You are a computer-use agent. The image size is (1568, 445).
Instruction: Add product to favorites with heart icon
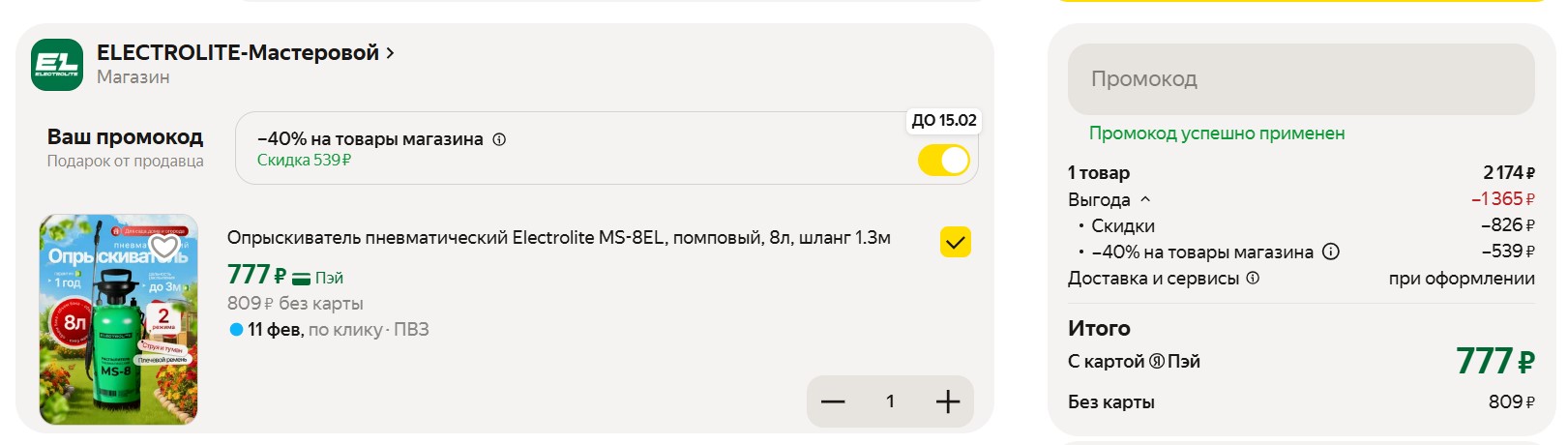pyautogui.click(x=164, y=247)
